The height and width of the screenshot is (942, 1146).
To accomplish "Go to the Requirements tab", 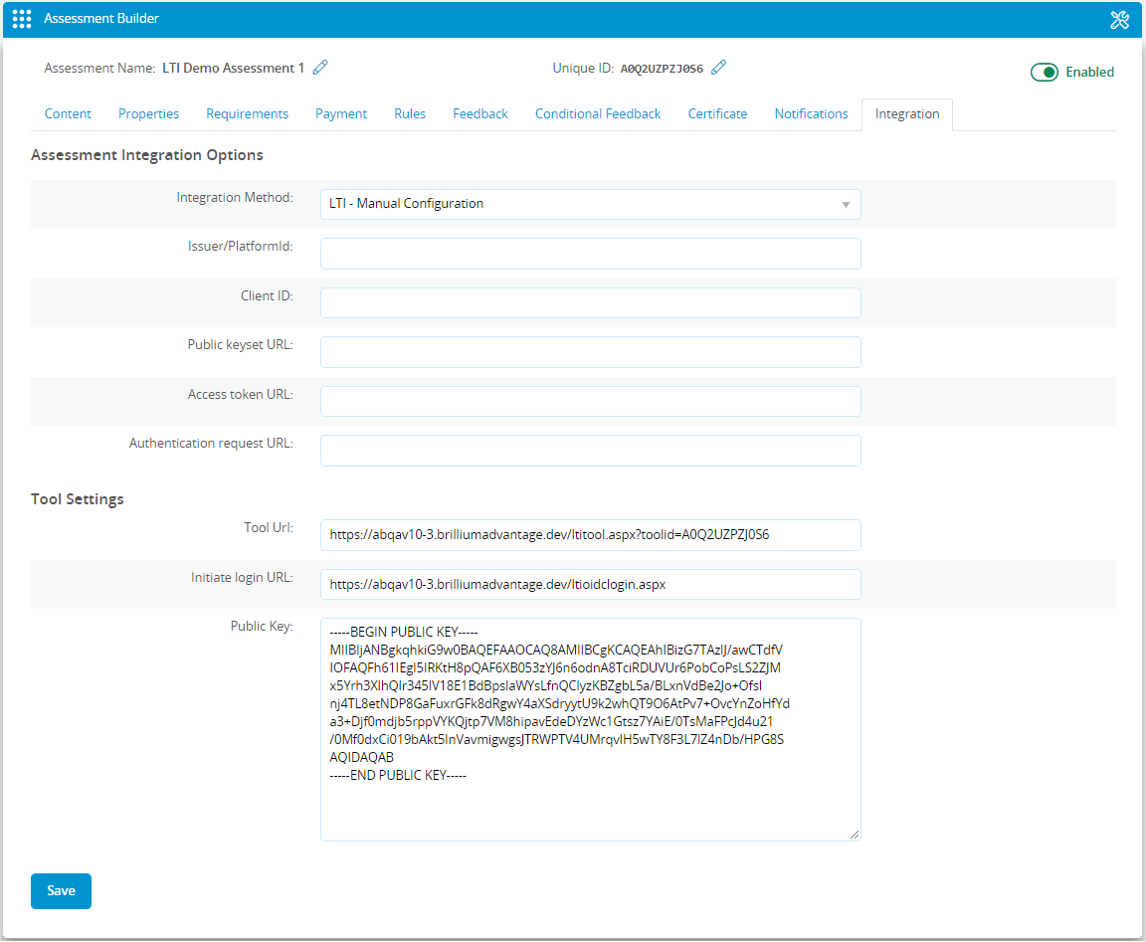I will coord(247,114).
